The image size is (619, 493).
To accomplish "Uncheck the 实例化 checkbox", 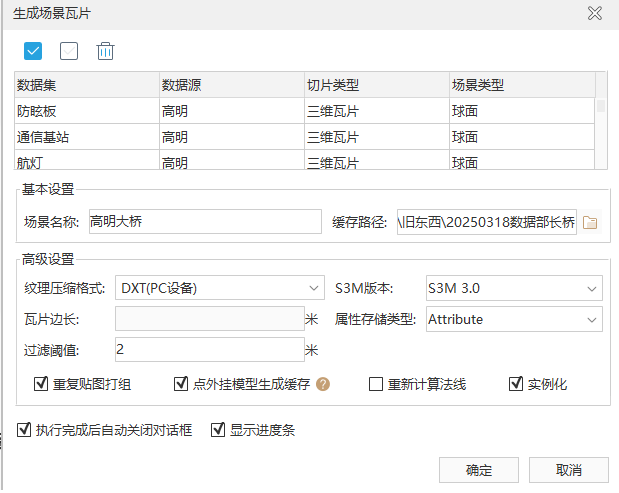I will pos(516,383).
